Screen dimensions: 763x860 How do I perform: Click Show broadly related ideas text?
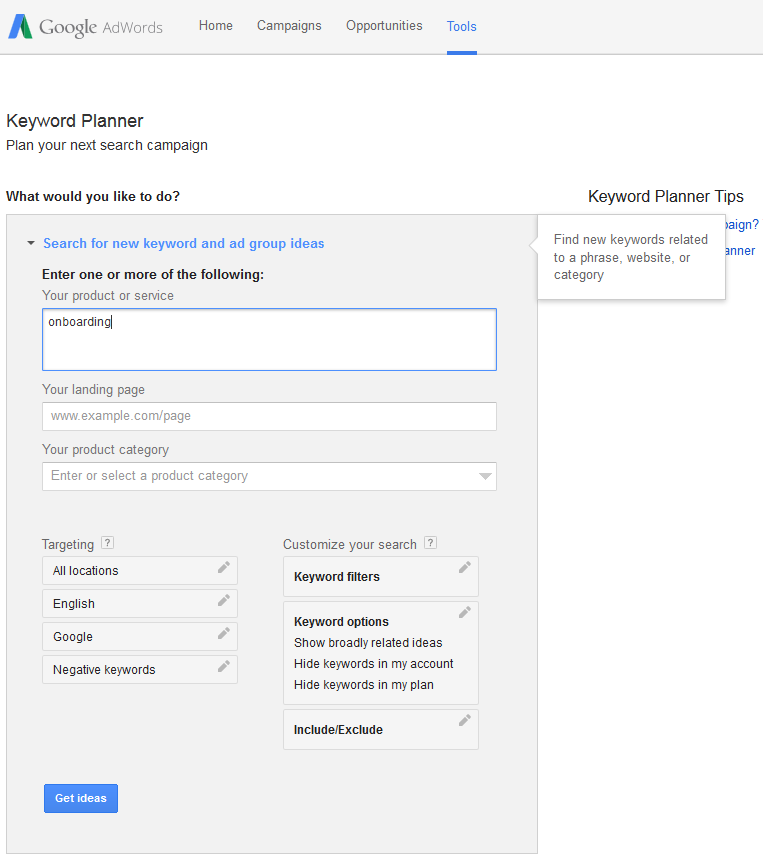pyautogui.click(x=368, y=643)
